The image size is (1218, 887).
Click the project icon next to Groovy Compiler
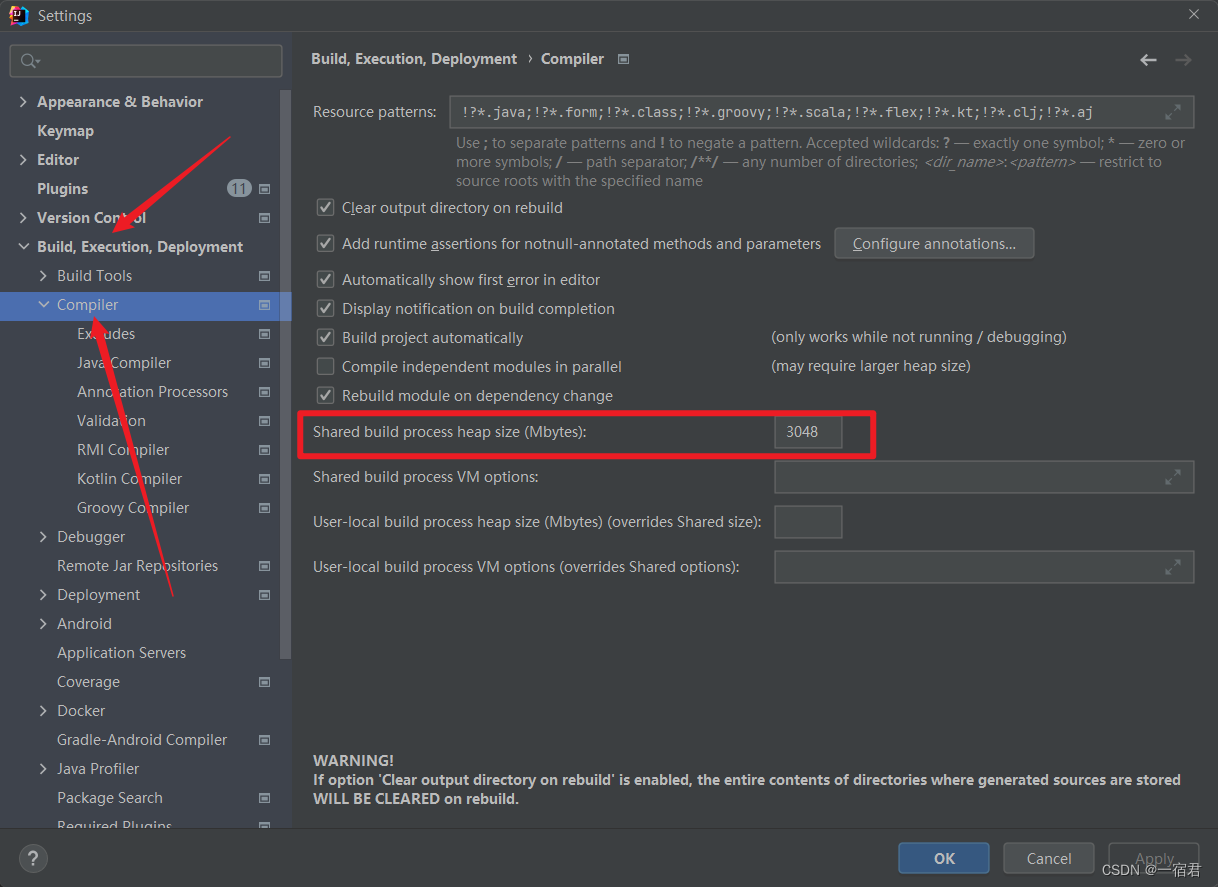tap(264, 508)
